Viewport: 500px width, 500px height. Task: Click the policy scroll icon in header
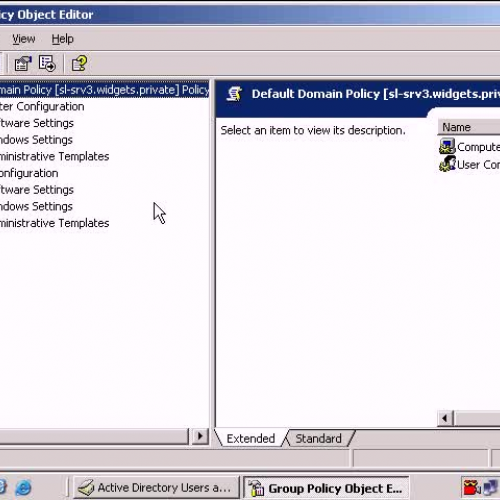(234, 94)
